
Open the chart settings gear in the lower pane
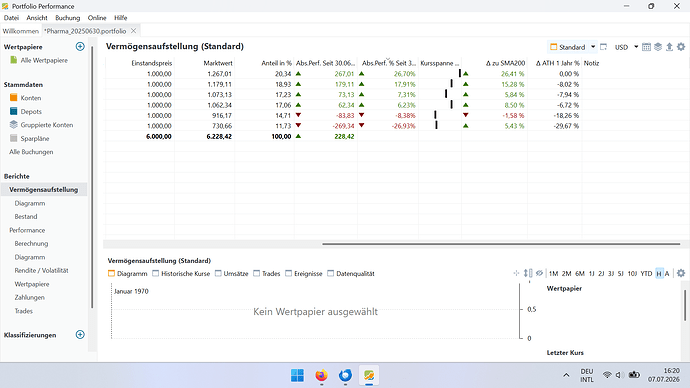point(681,273)
